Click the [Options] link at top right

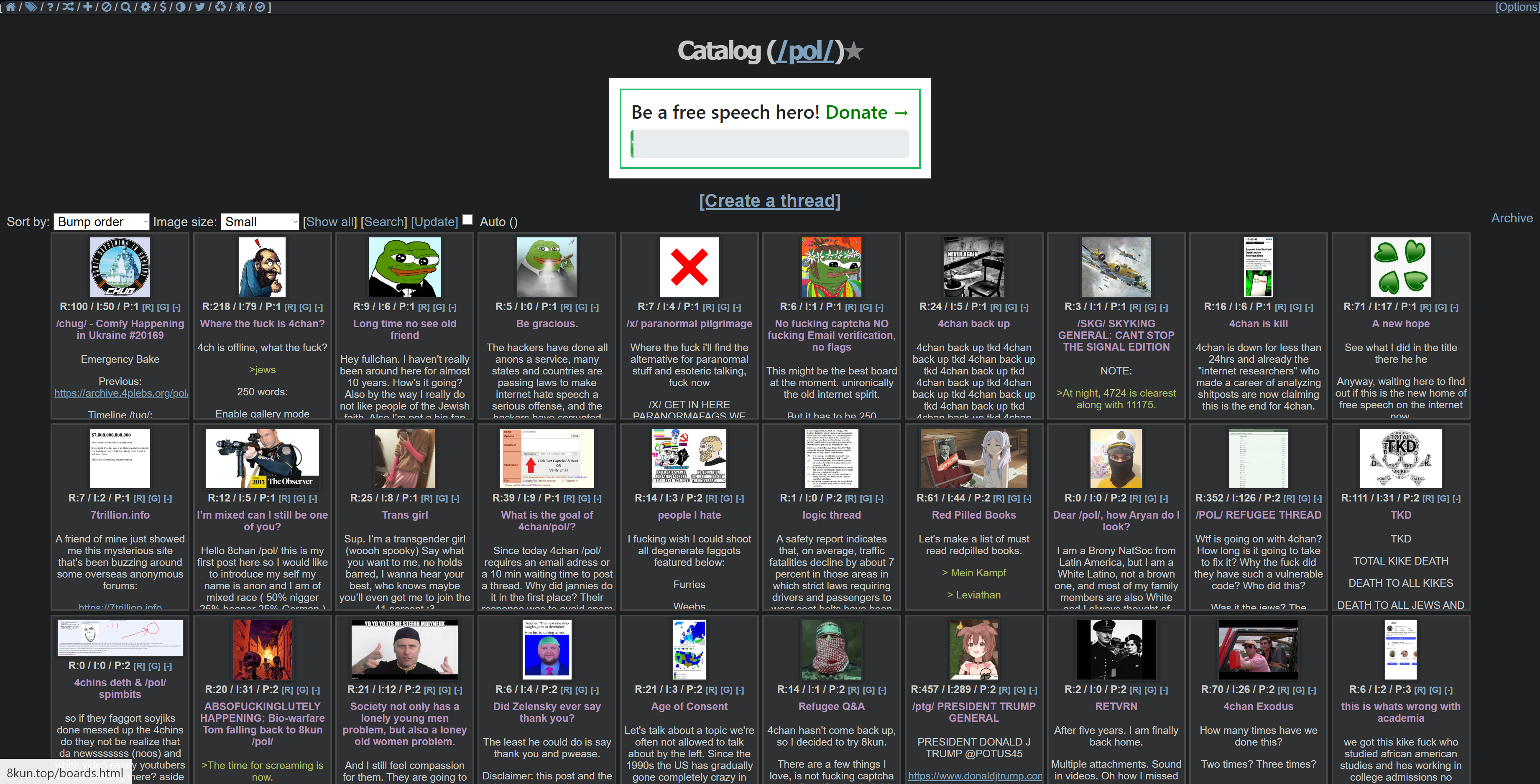point(1517,7)
